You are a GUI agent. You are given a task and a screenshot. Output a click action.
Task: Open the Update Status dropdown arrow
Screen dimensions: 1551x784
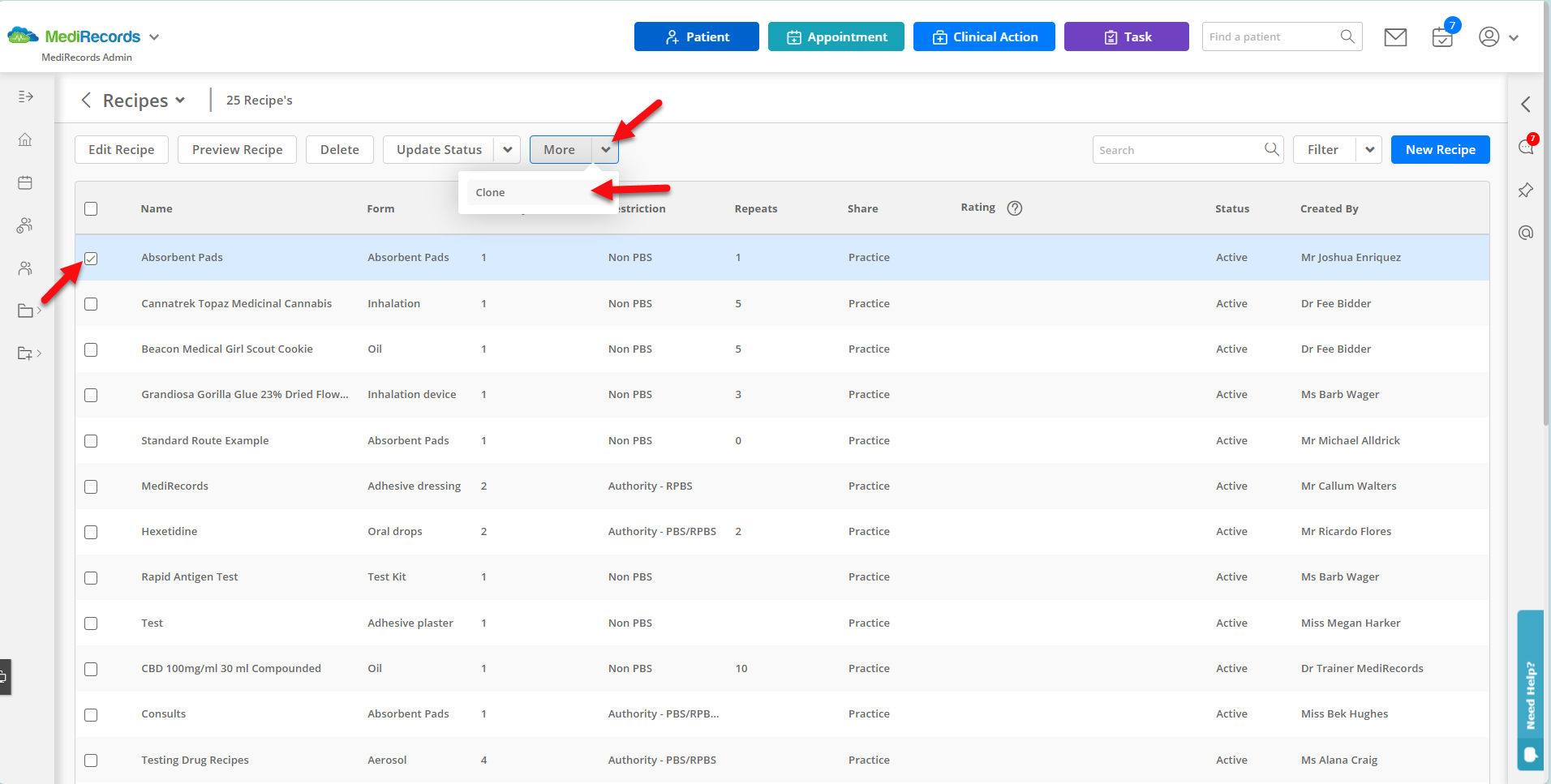(507, 149)
